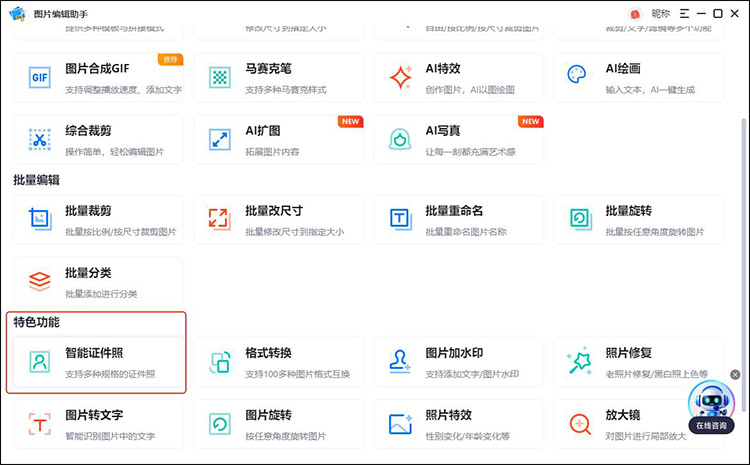Click the 支持100多种图片格式互换 description
Screen dimensions: 750x465
(298, 374)
